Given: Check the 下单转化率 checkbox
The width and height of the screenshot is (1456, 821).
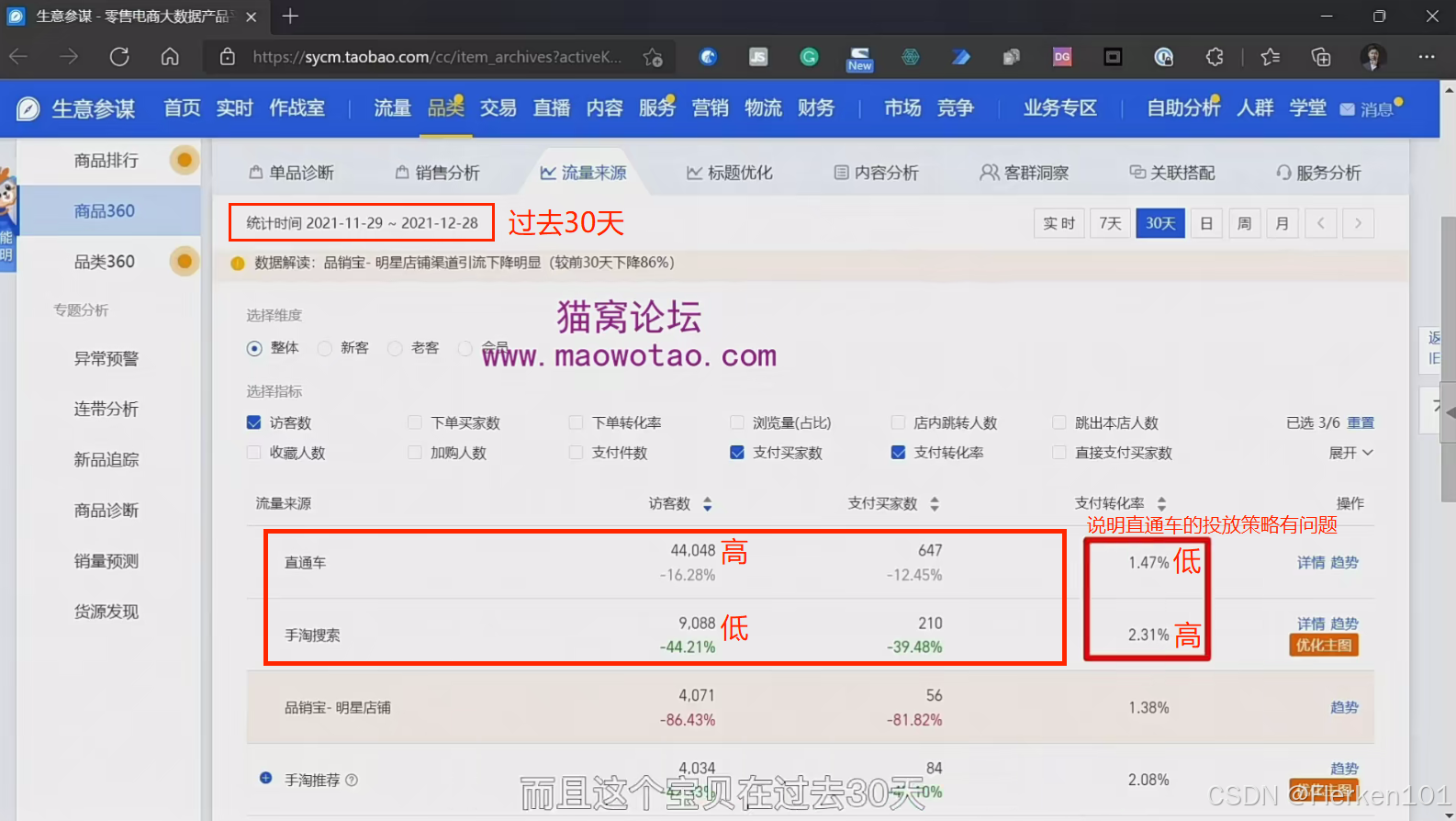Looking at the screenshot, I should [577, 422].
